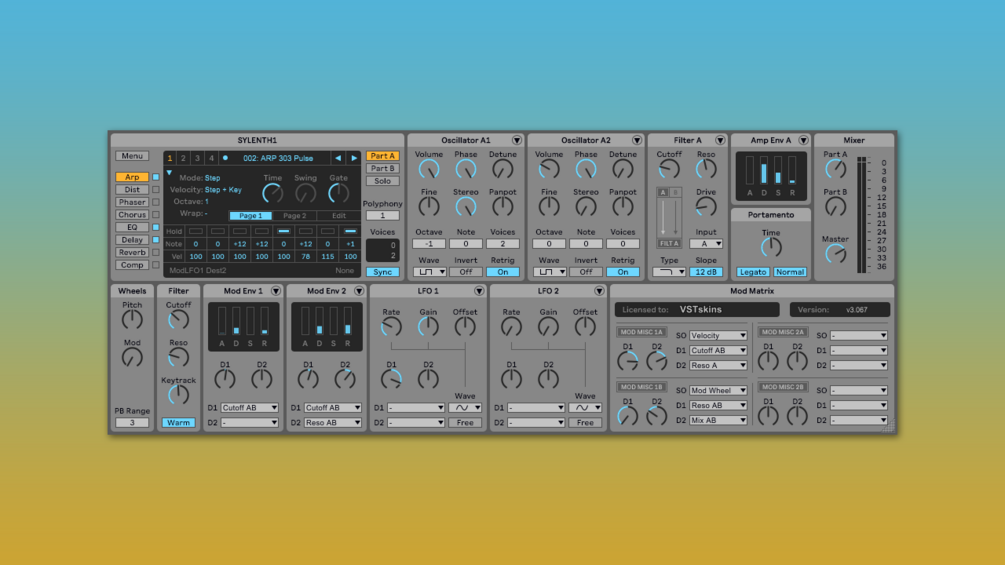Select the Delay effect tab

pyautogui.click(x=132, y=240)
